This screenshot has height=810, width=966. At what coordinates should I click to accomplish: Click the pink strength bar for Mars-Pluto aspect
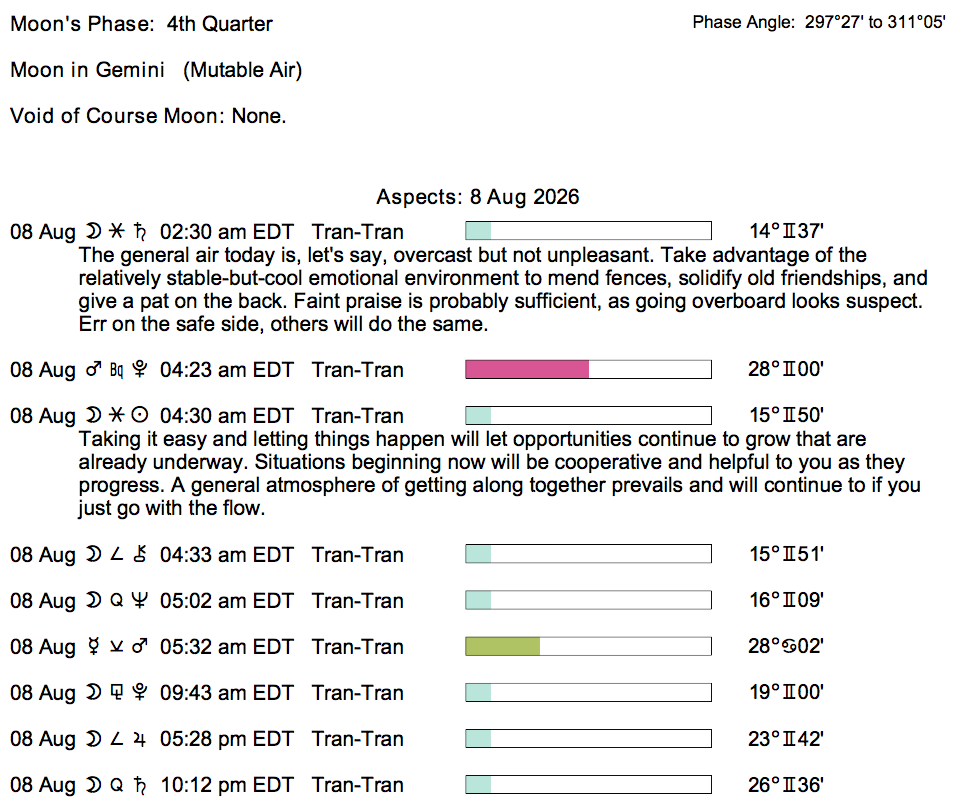(x=588, y=370)
